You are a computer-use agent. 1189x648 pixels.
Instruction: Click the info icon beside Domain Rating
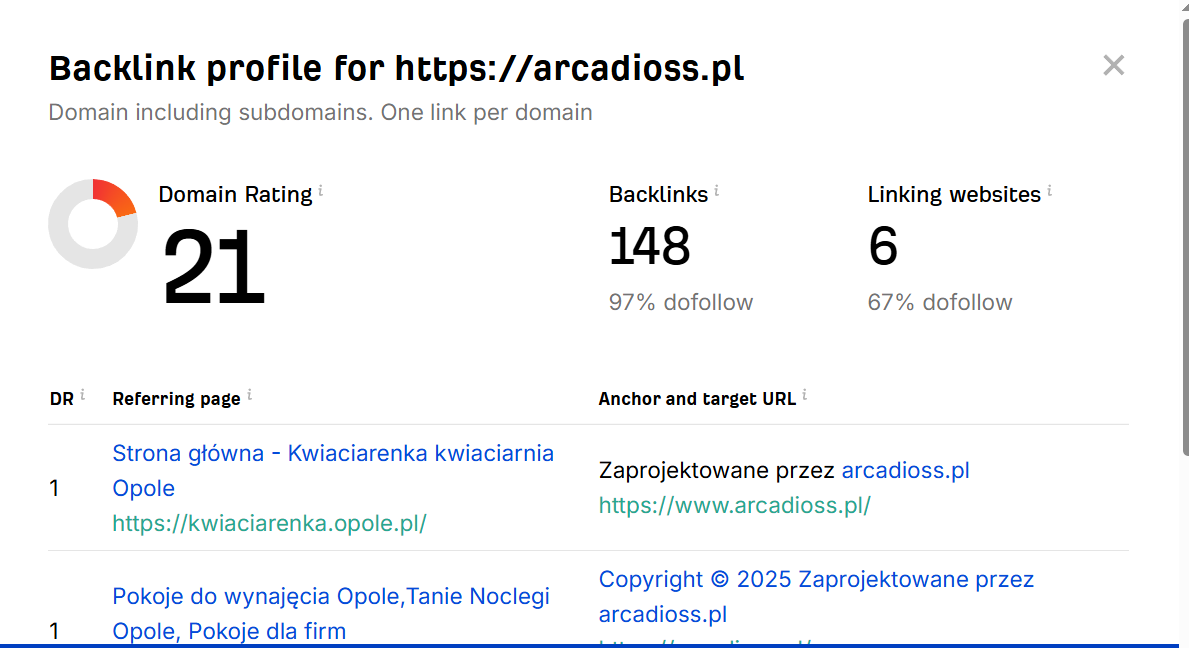[x=320, y=190]
